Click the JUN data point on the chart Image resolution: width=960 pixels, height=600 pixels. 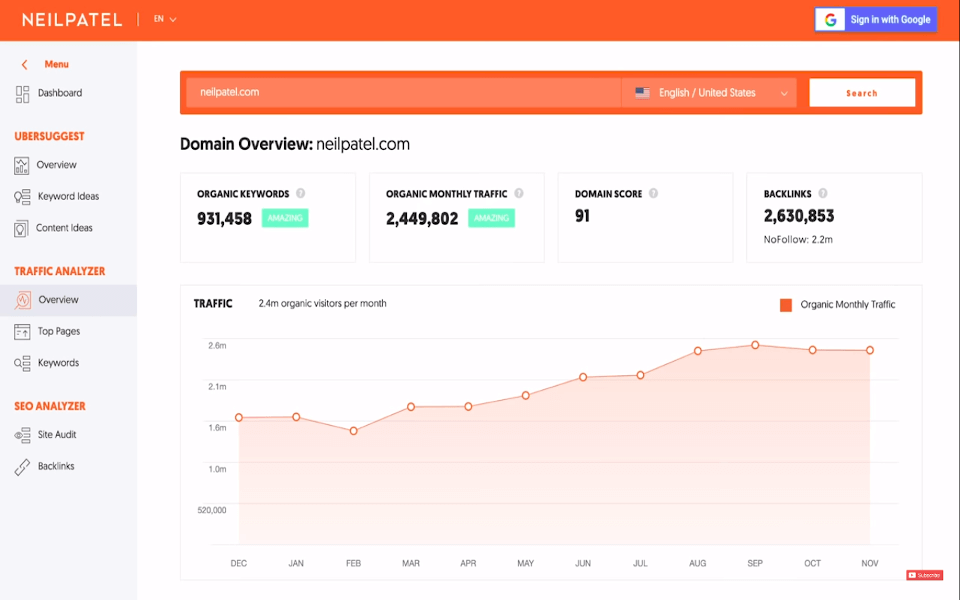tap(583, 377)
